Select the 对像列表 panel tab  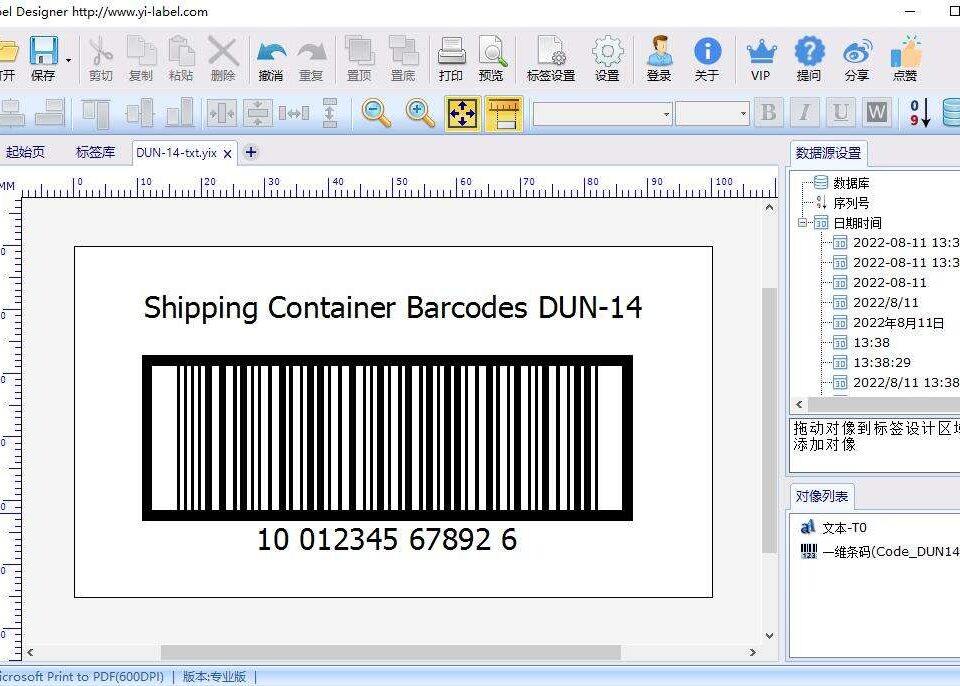(x=822, y=496)
